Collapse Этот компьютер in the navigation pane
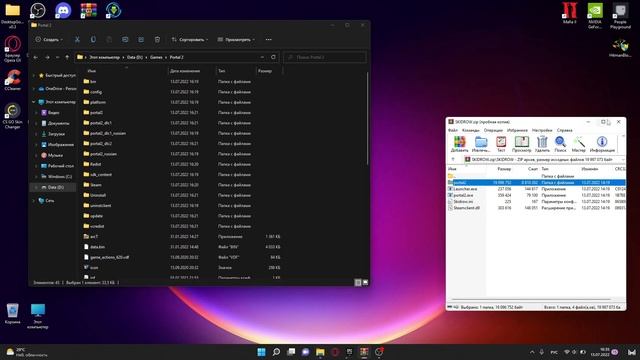Image resolution: width=640 pixels, height=360 pixels. [34, 102]
